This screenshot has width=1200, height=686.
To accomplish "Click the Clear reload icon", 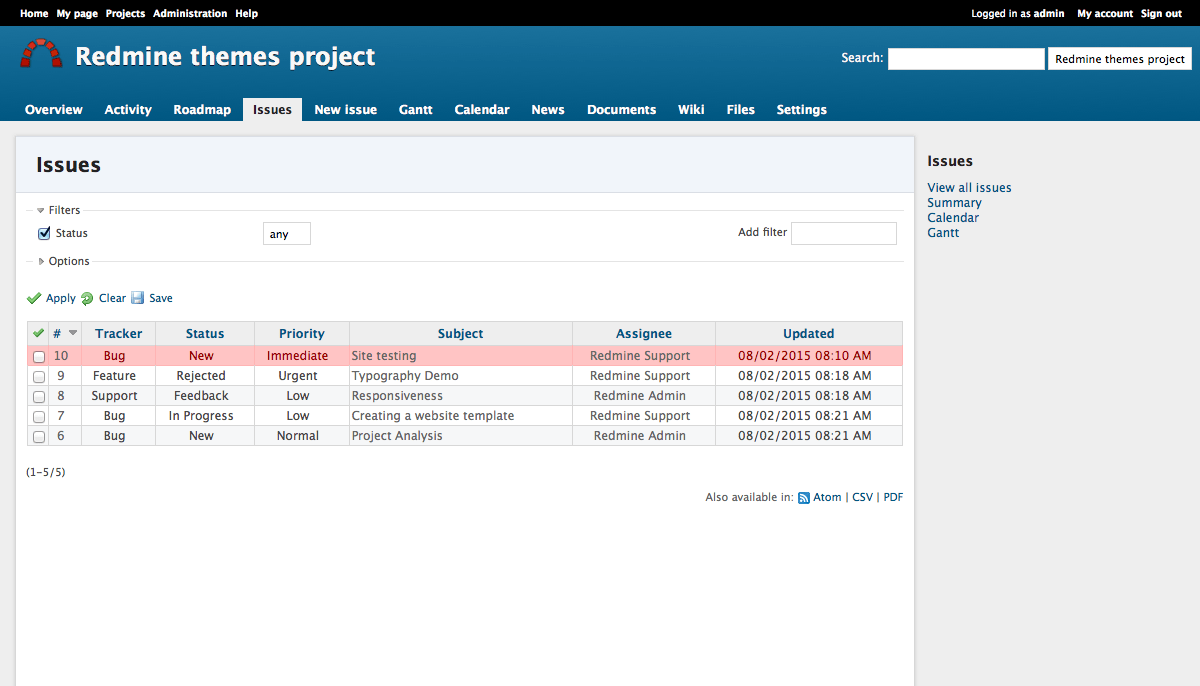I will tap(87, 298).
